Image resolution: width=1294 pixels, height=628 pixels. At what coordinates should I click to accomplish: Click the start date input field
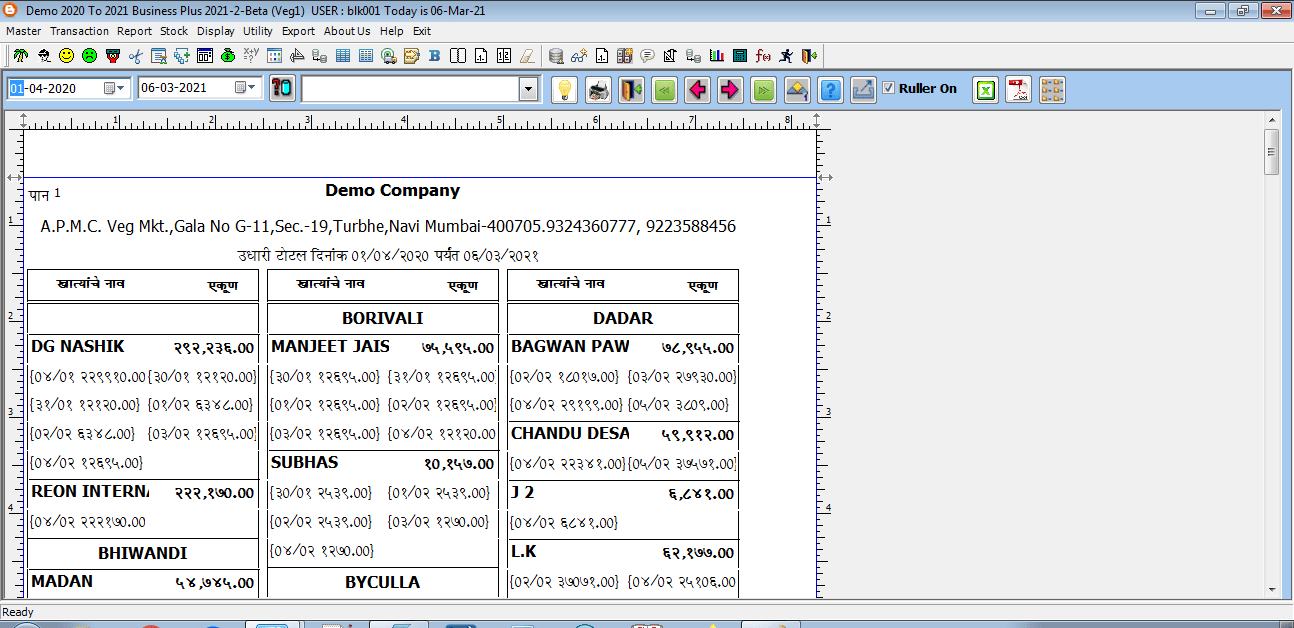click(55, 88)
